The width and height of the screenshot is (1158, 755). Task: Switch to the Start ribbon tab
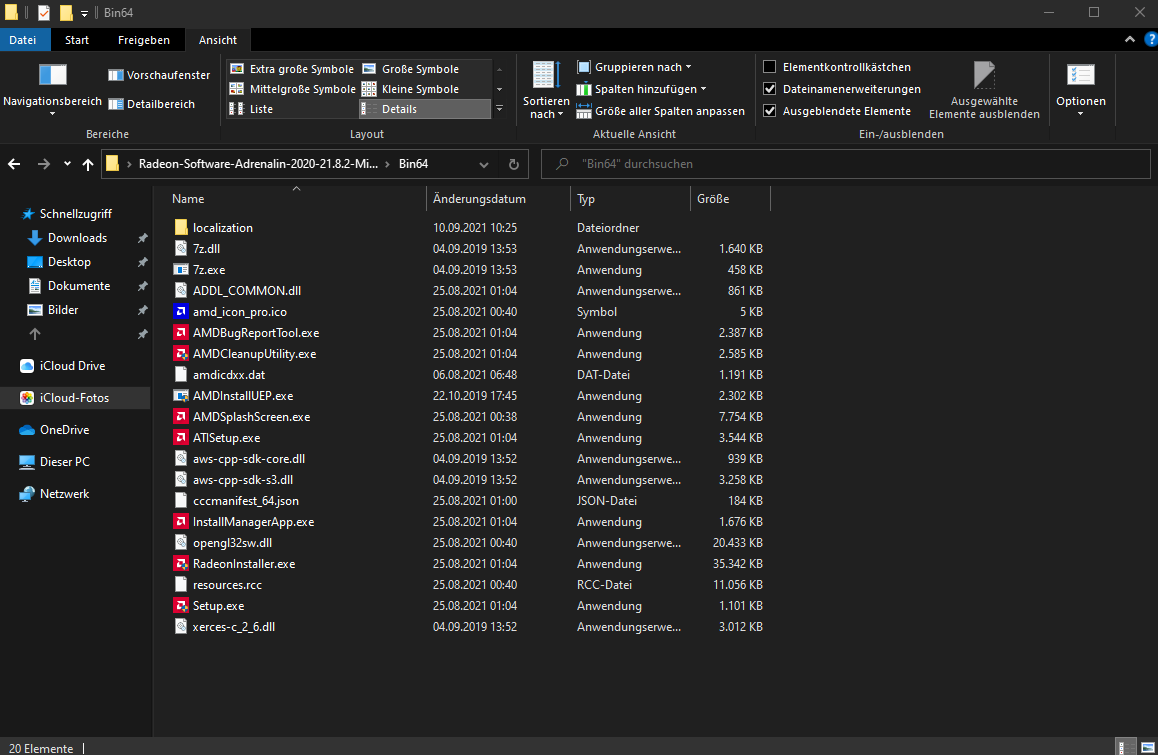(77, 40)
